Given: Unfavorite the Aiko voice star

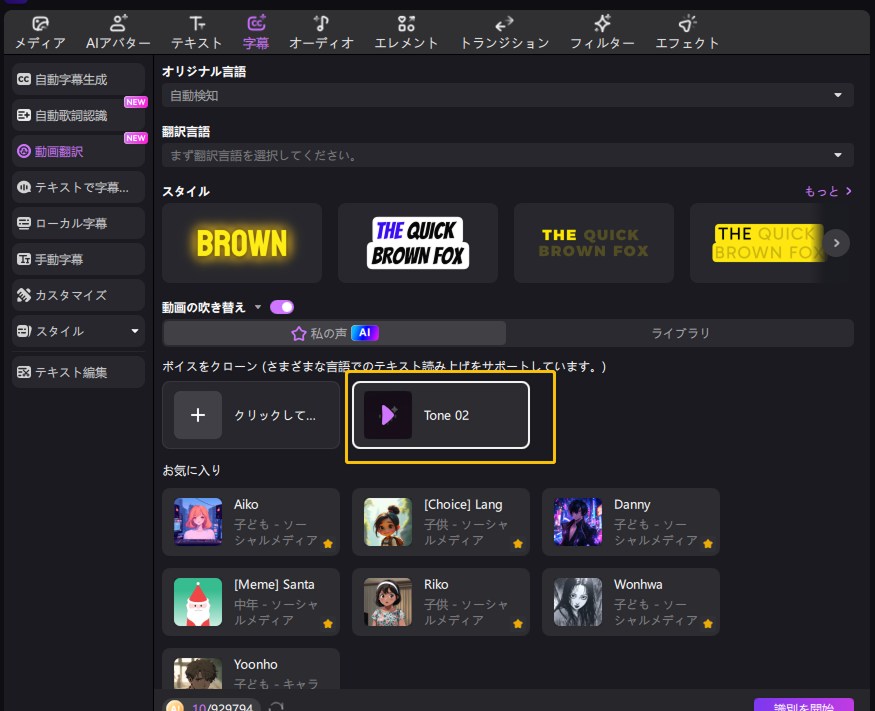Looking at the screenshot, I should [327, 542].
